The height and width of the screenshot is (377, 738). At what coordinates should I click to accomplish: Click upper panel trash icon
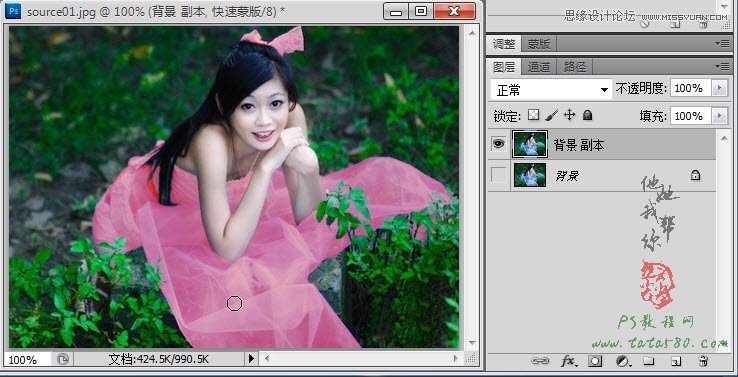coord(703,23)
